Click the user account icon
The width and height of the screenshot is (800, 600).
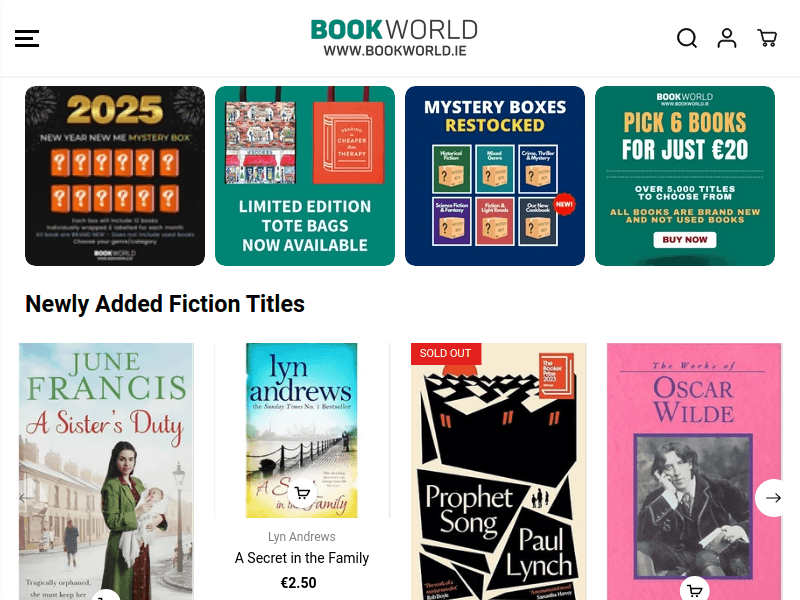[727, 38]
